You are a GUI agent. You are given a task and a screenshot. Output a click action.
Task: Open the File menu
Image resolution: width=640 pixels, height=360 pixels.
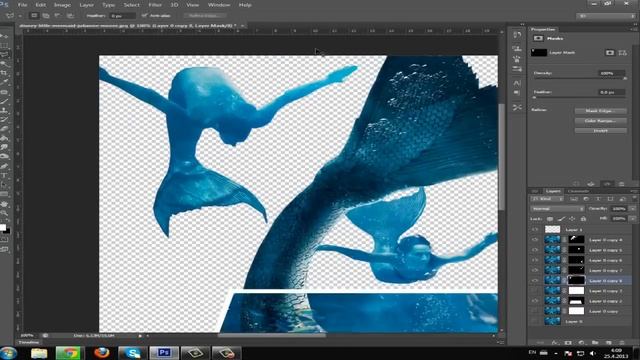click(x=22, y=5)
